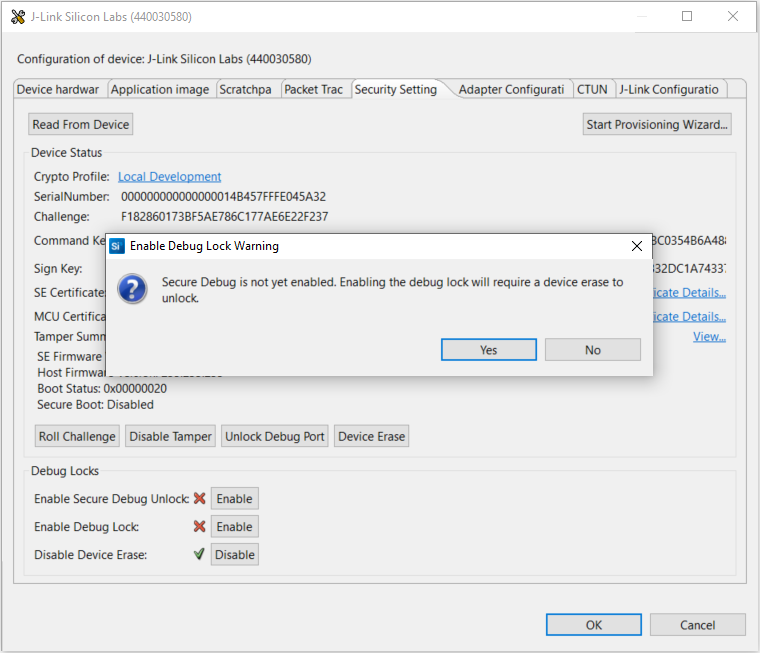Open the CTUN tab
This screenshot has height=653, width=760.
coord(592,89)
